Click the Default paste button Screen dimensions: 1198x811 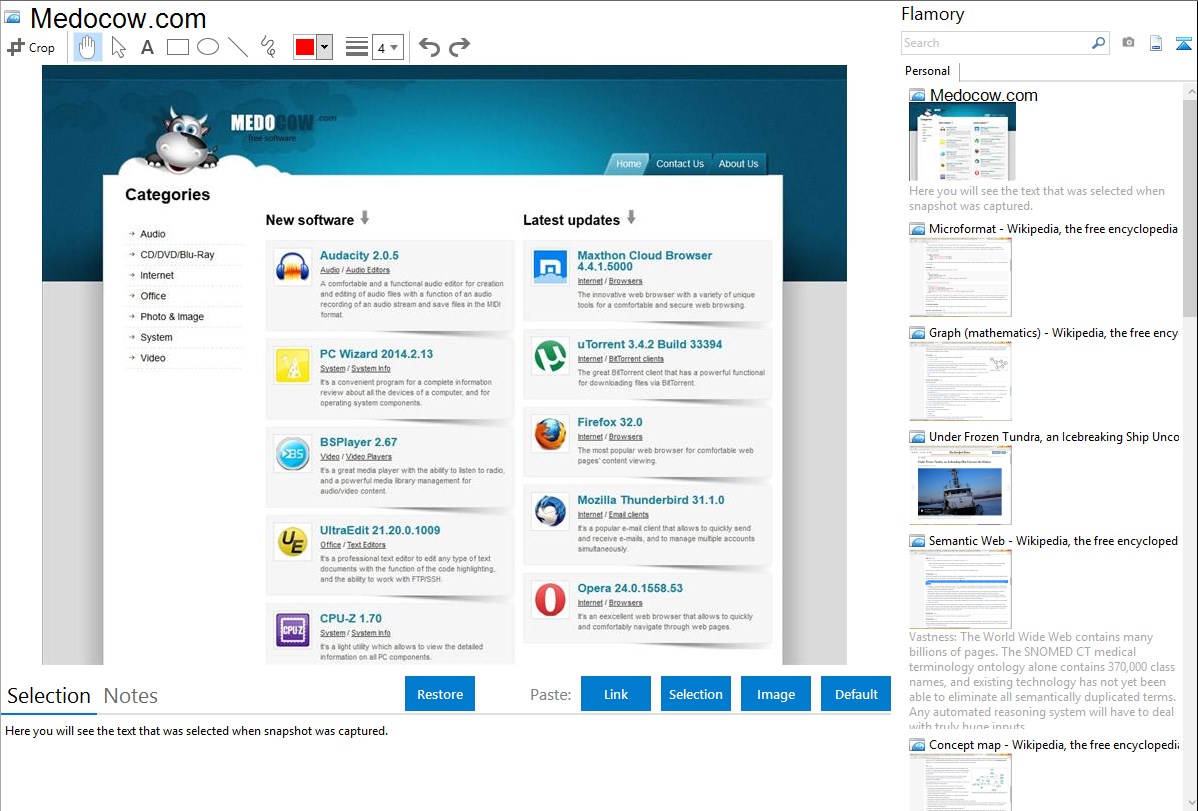pos(856,694)
